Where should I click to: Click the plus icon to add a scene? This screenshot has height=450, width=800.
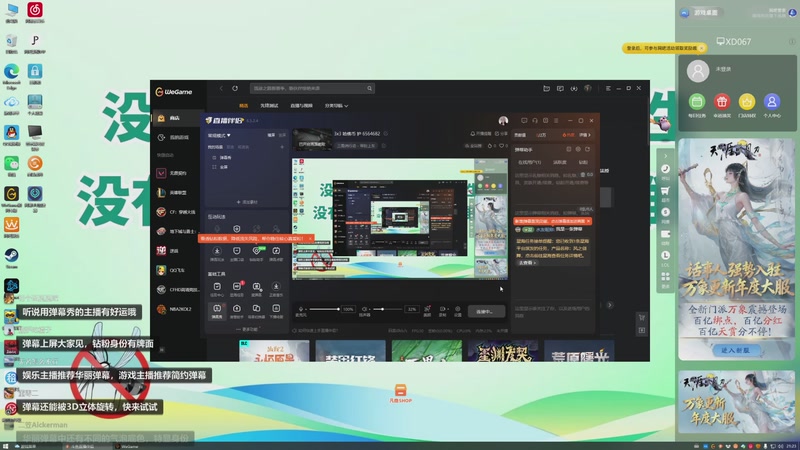(282, 147)
